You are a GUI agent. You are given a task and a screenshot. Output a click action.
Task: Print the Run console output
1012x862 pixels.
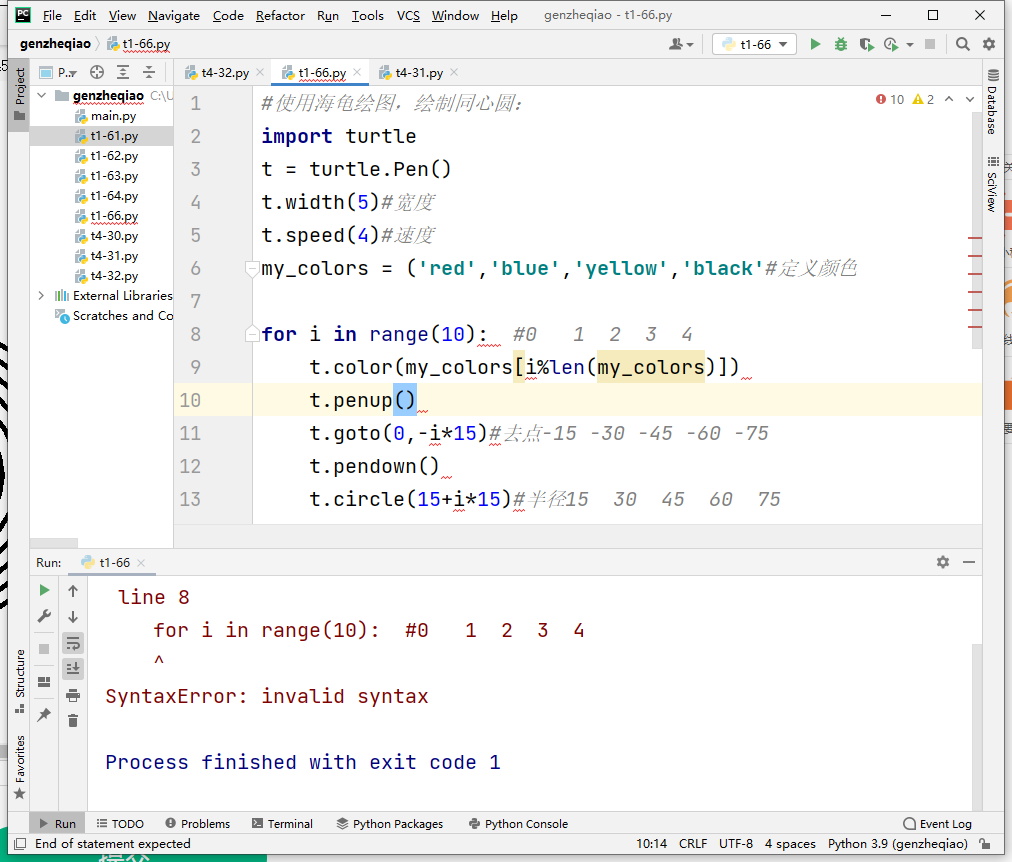(73, 695)
